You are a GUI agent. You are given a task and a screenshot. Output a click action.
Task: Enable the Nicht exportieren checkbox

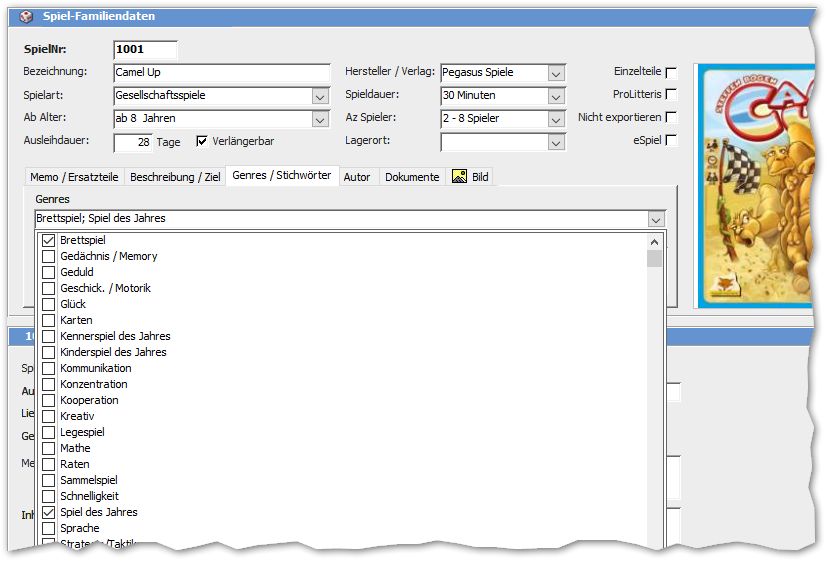tap(671, 117)
